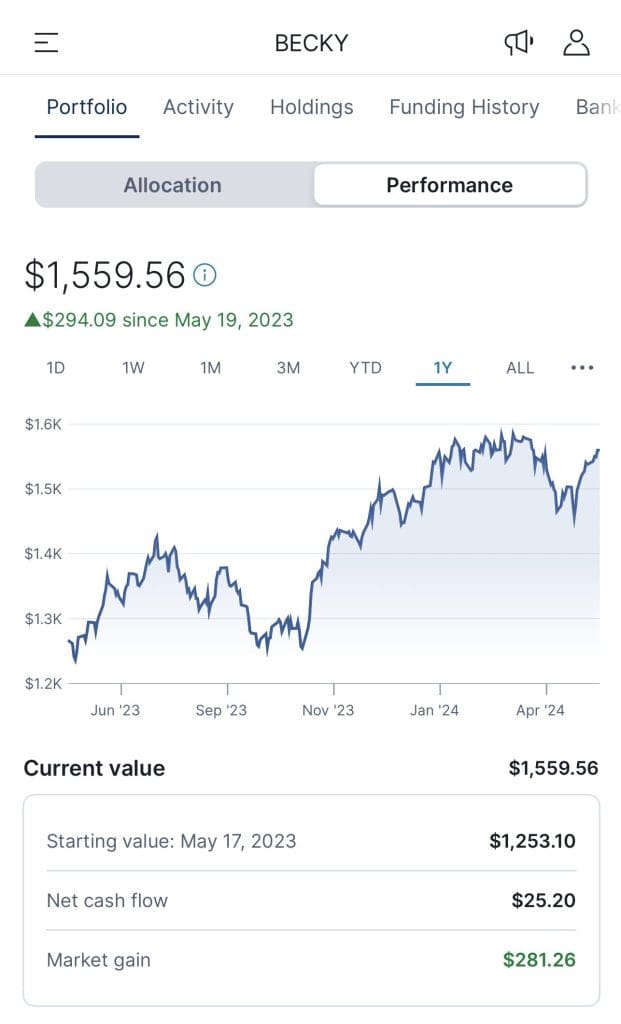Select the YTD time range
The height and width of the screenshot is (1024, 621).
tap(364, 367)
